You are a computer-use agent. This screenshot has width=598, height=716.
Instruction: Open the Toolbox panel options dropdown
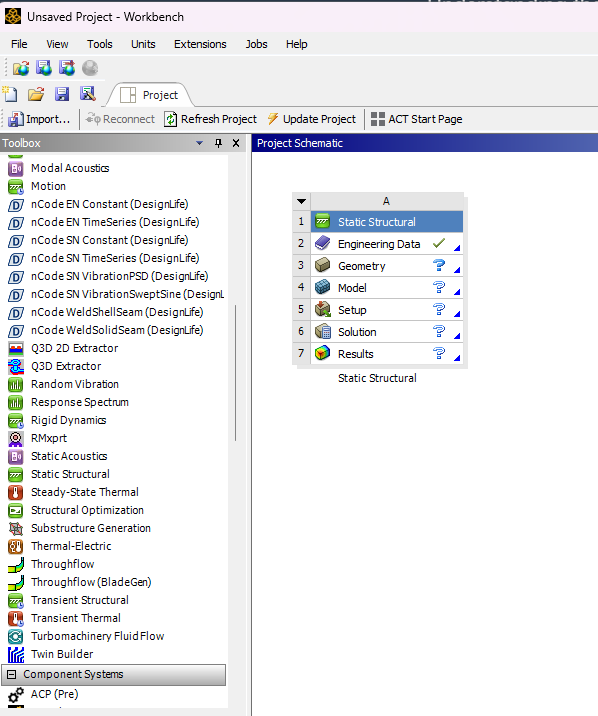(199, 143)
